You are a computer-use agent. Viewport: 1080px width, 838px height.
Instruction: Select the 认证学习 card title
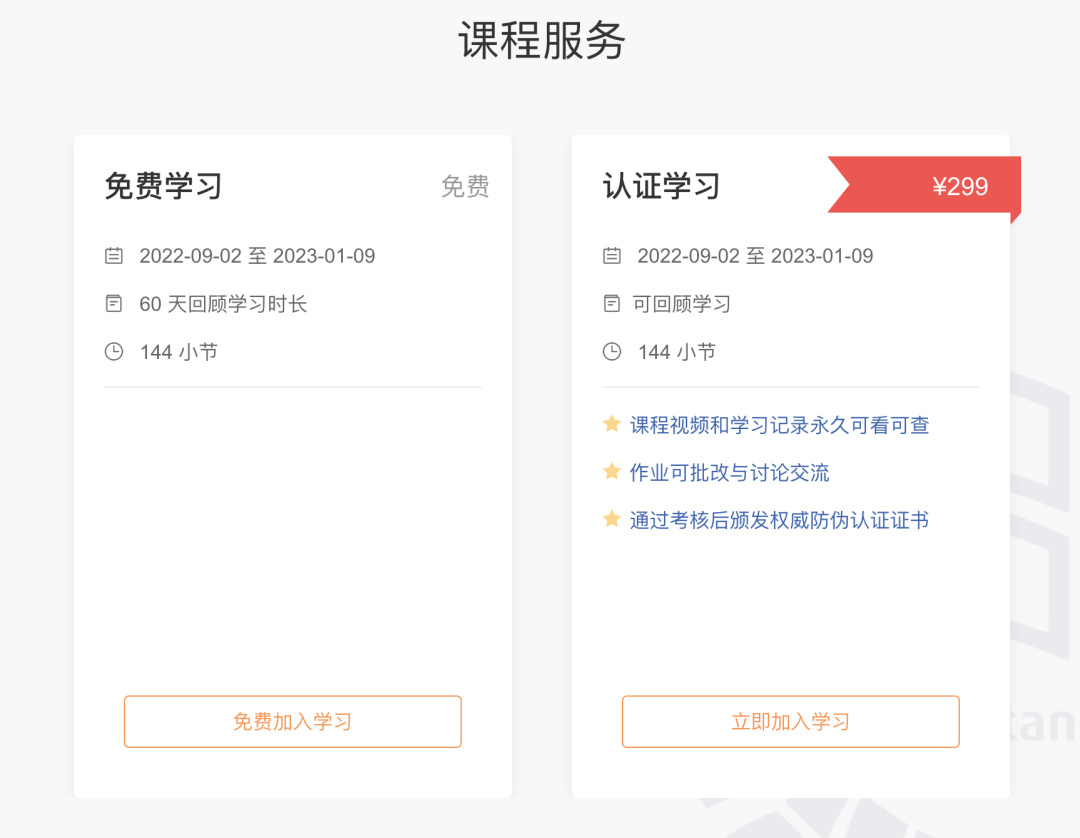pos(661,186)
